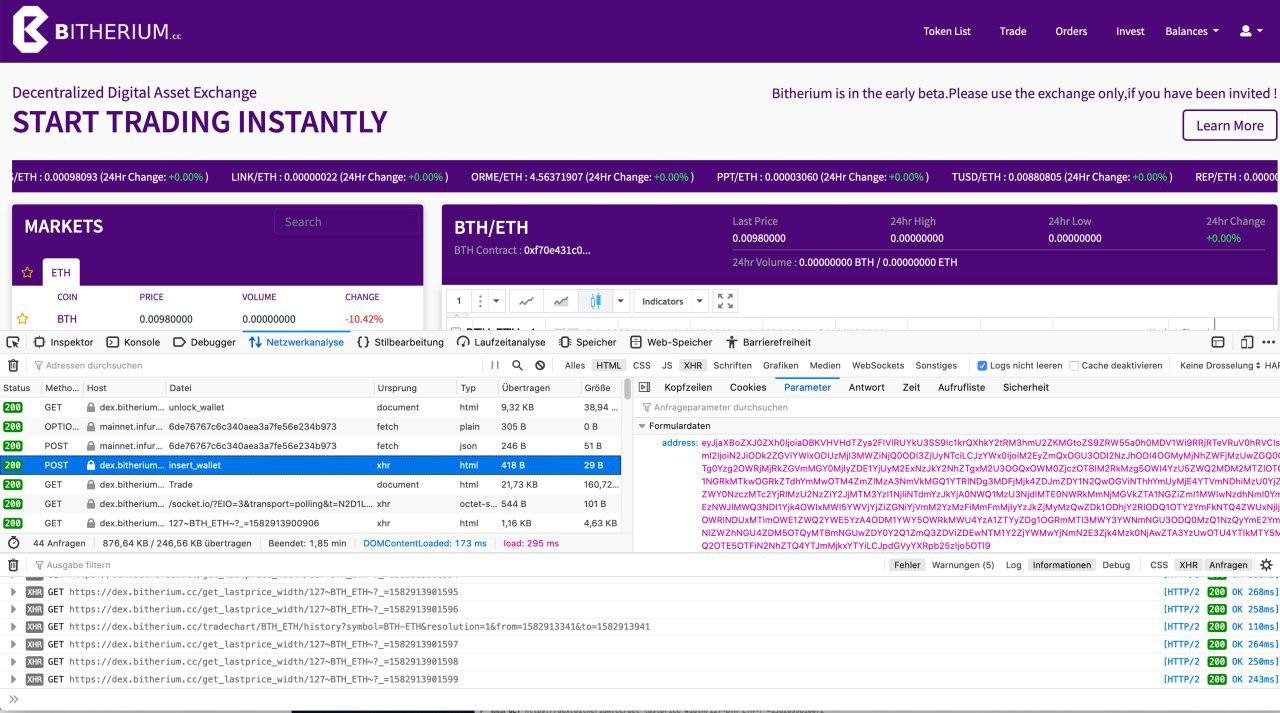
Task: Open the Cookies request tab
Action: (x=748, y=387)
